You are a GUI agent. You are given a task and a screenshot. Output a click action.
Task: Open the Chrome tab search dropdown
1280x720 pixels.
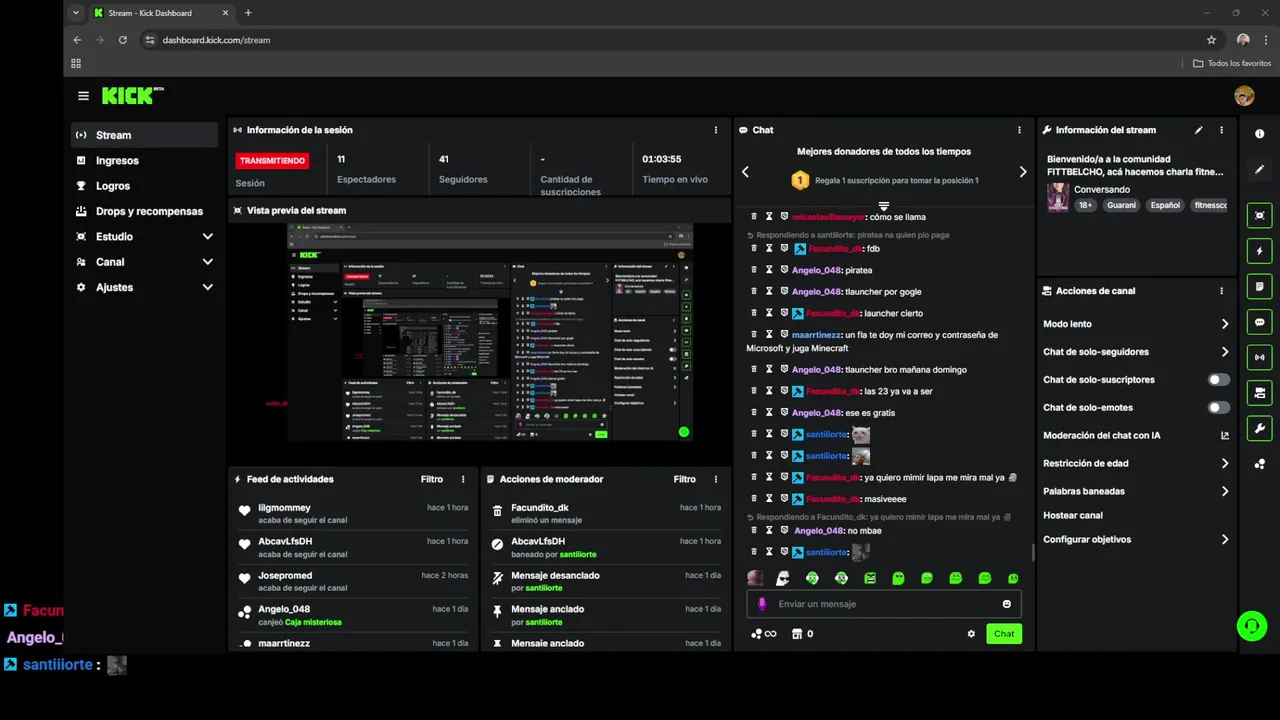(x=76, y=13)
